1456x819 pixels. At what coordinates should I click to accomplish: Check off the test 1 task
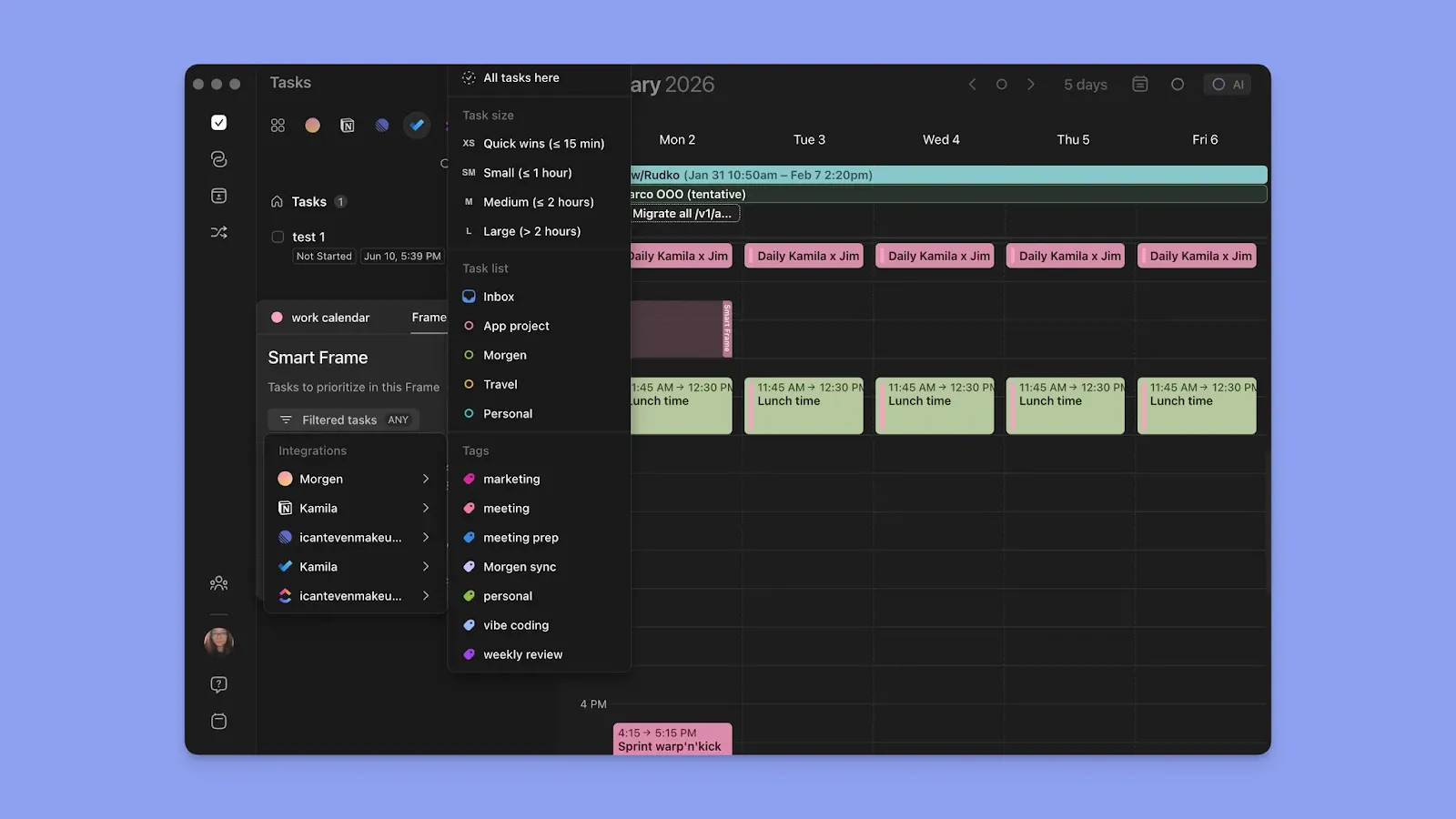click(278, 236)
